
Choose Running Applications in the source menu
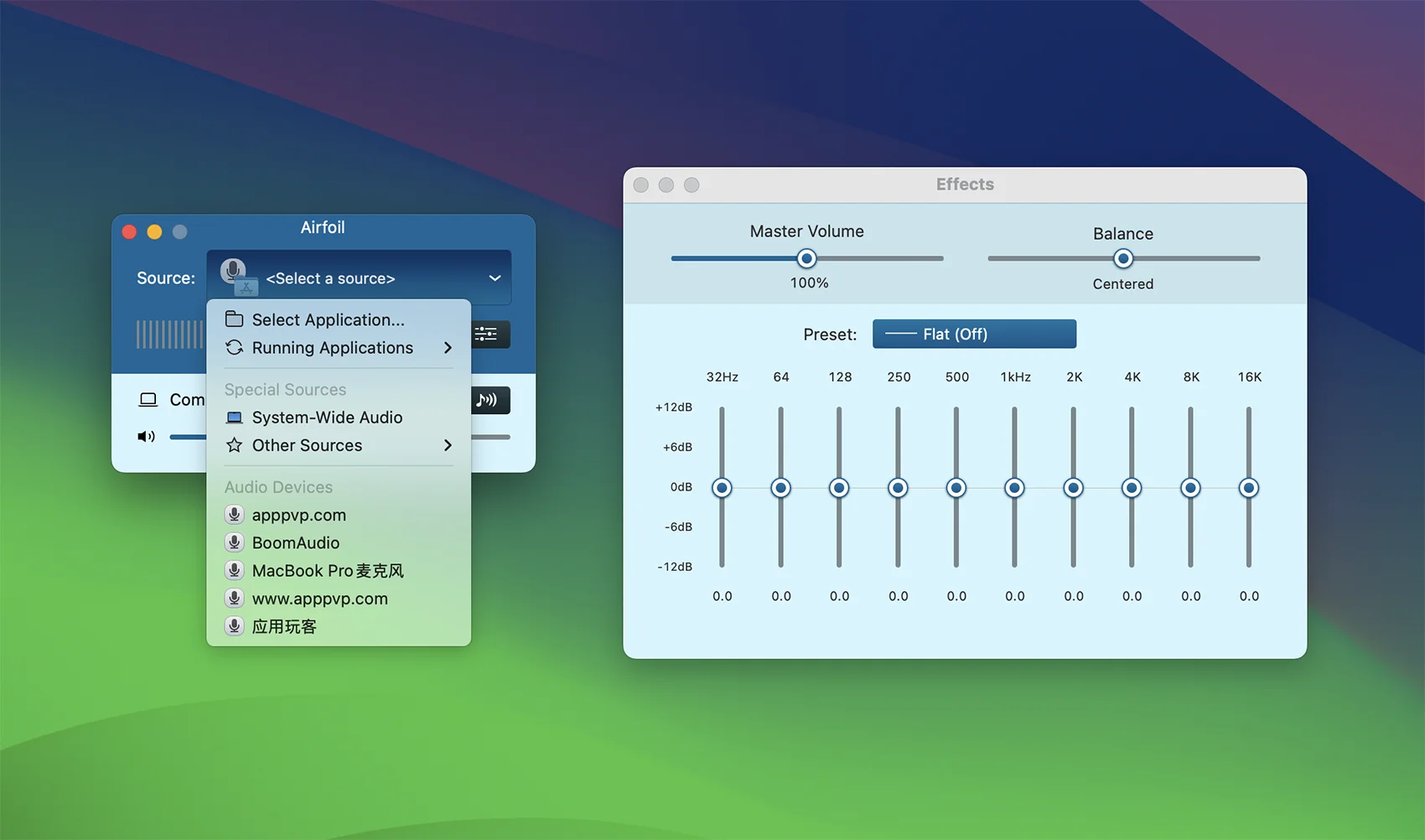(339, 348)
